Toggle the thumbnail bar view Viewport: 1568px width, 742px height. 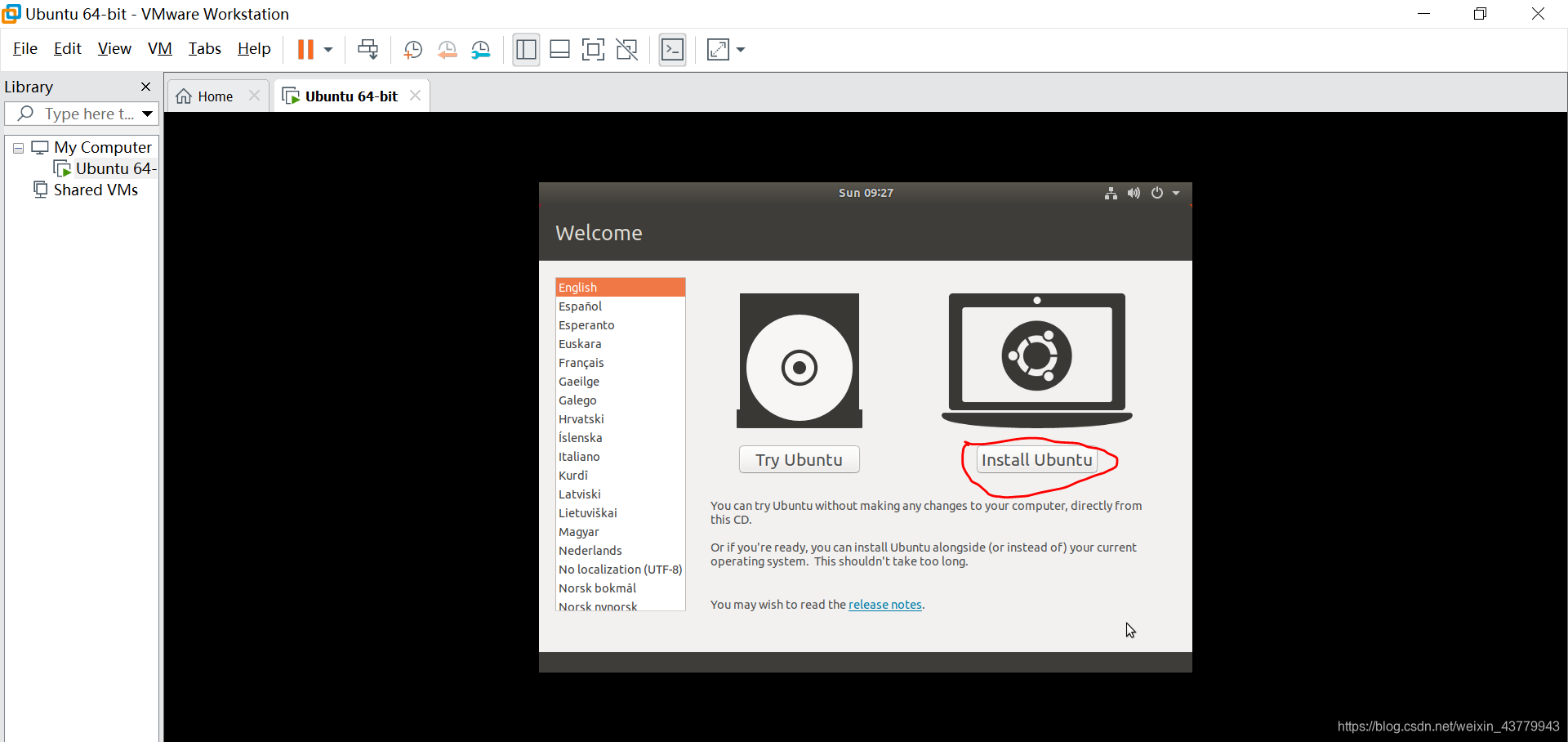559,50
